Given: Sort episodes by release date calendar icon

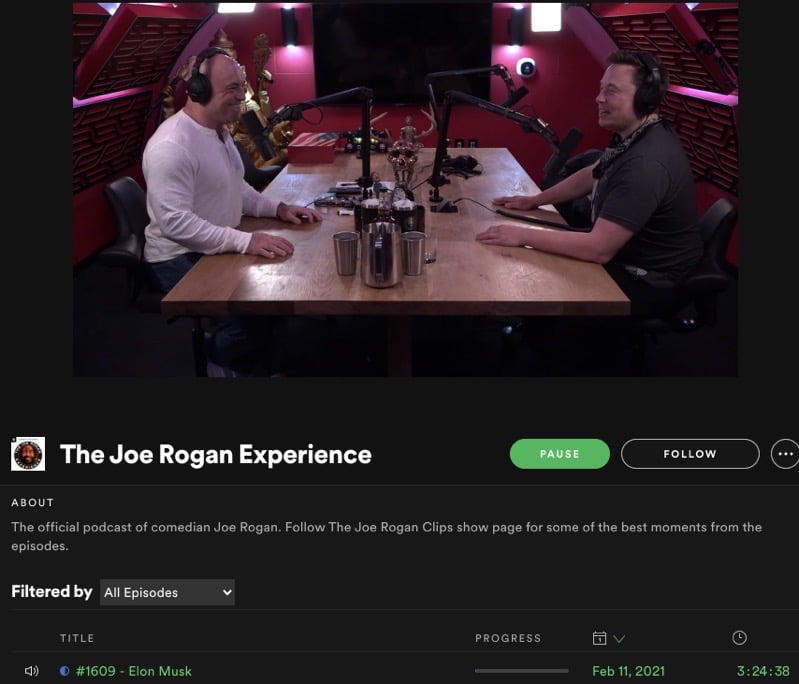Looking at the screenshot, I should pos(599,638).
